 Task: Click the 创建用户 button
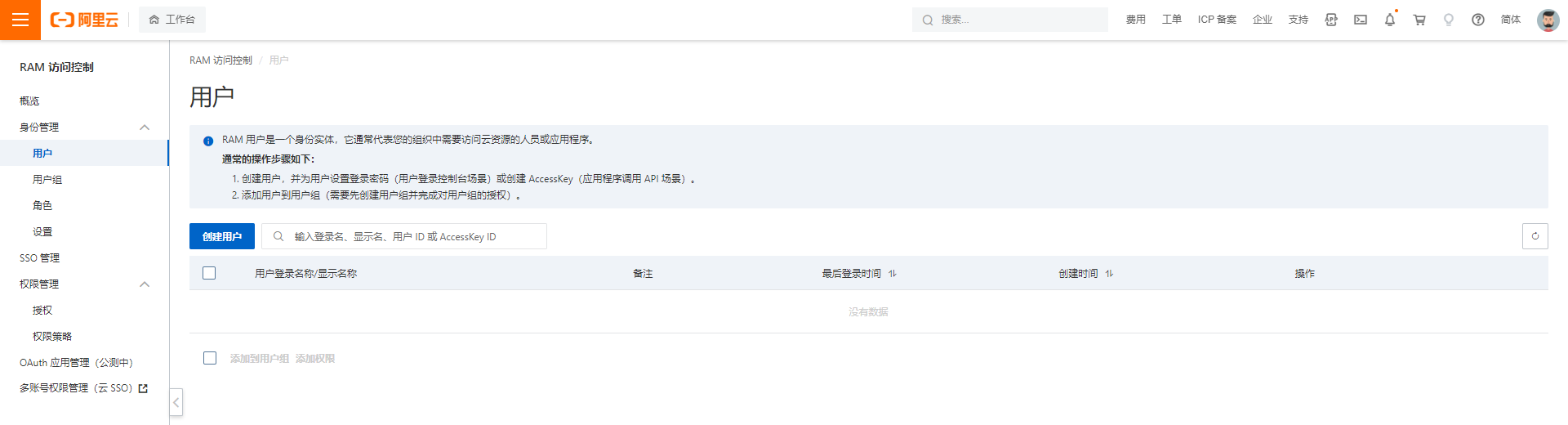pyautogui.click(x=222, y=236)
